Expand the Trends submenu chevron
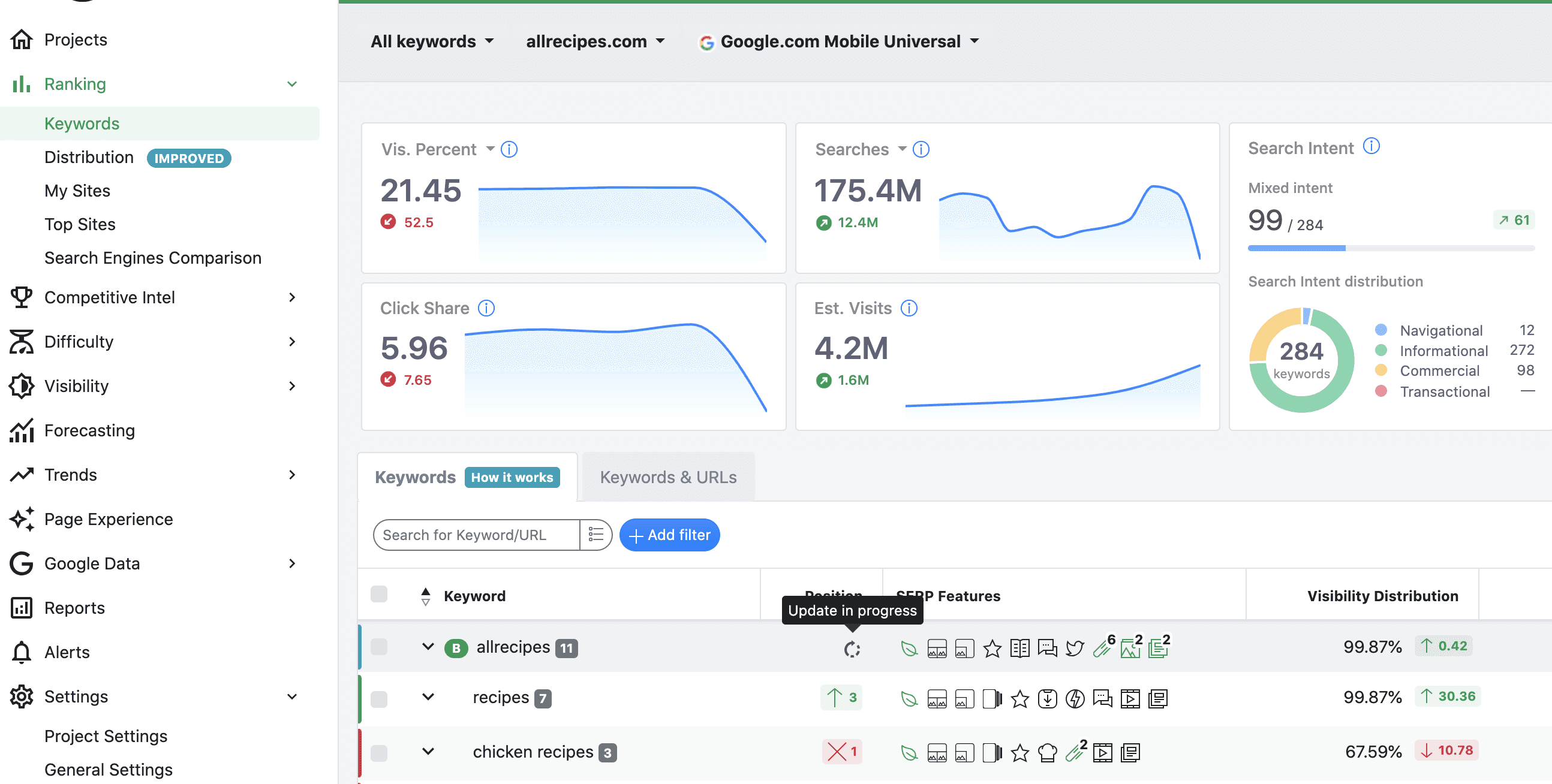 (292, 475)
